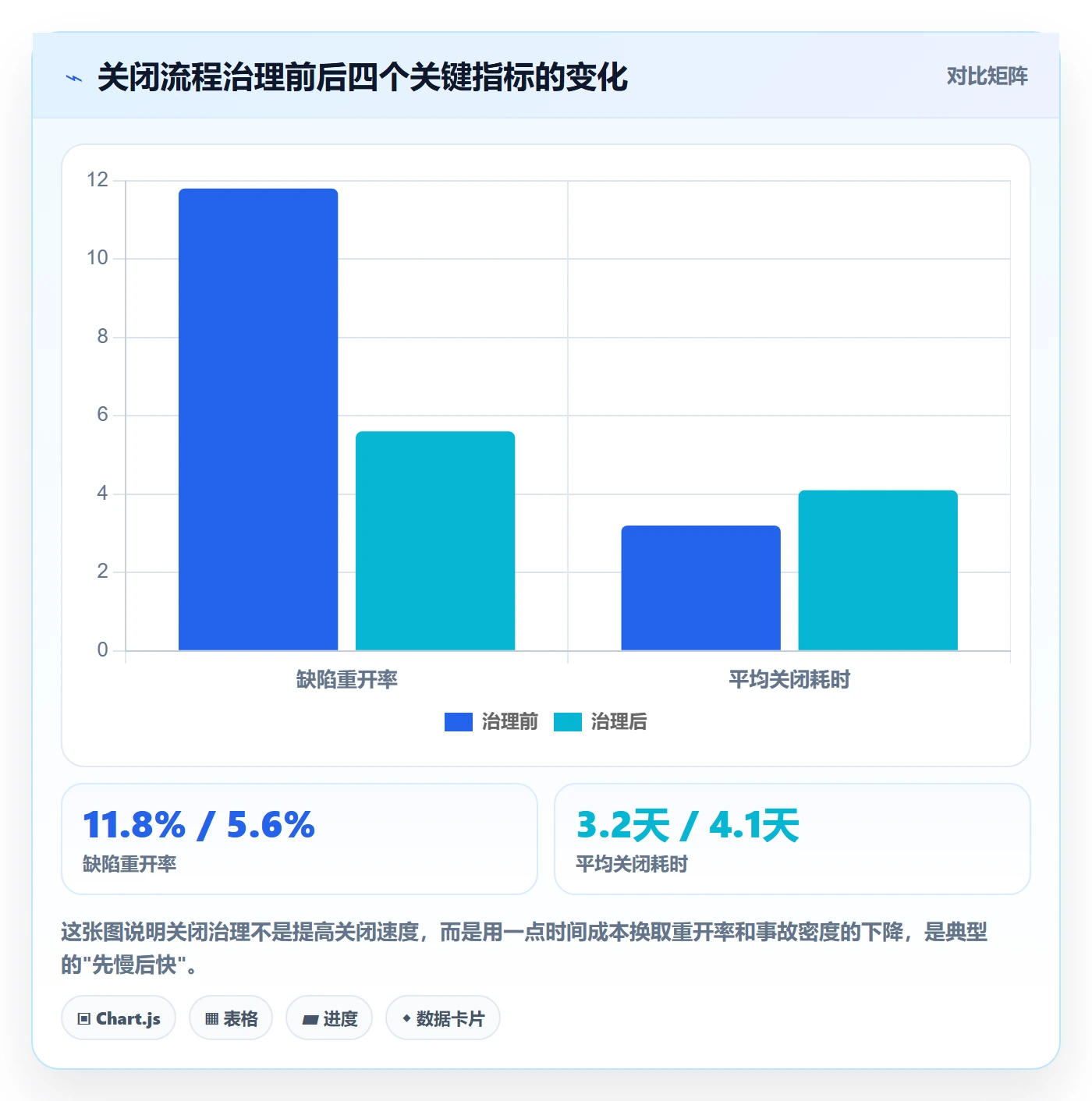The height and width of the screenshot is (1101, 1092).
Task: Click the 缺陷重开率 caption under 11.8%
Action: point(129,864)
